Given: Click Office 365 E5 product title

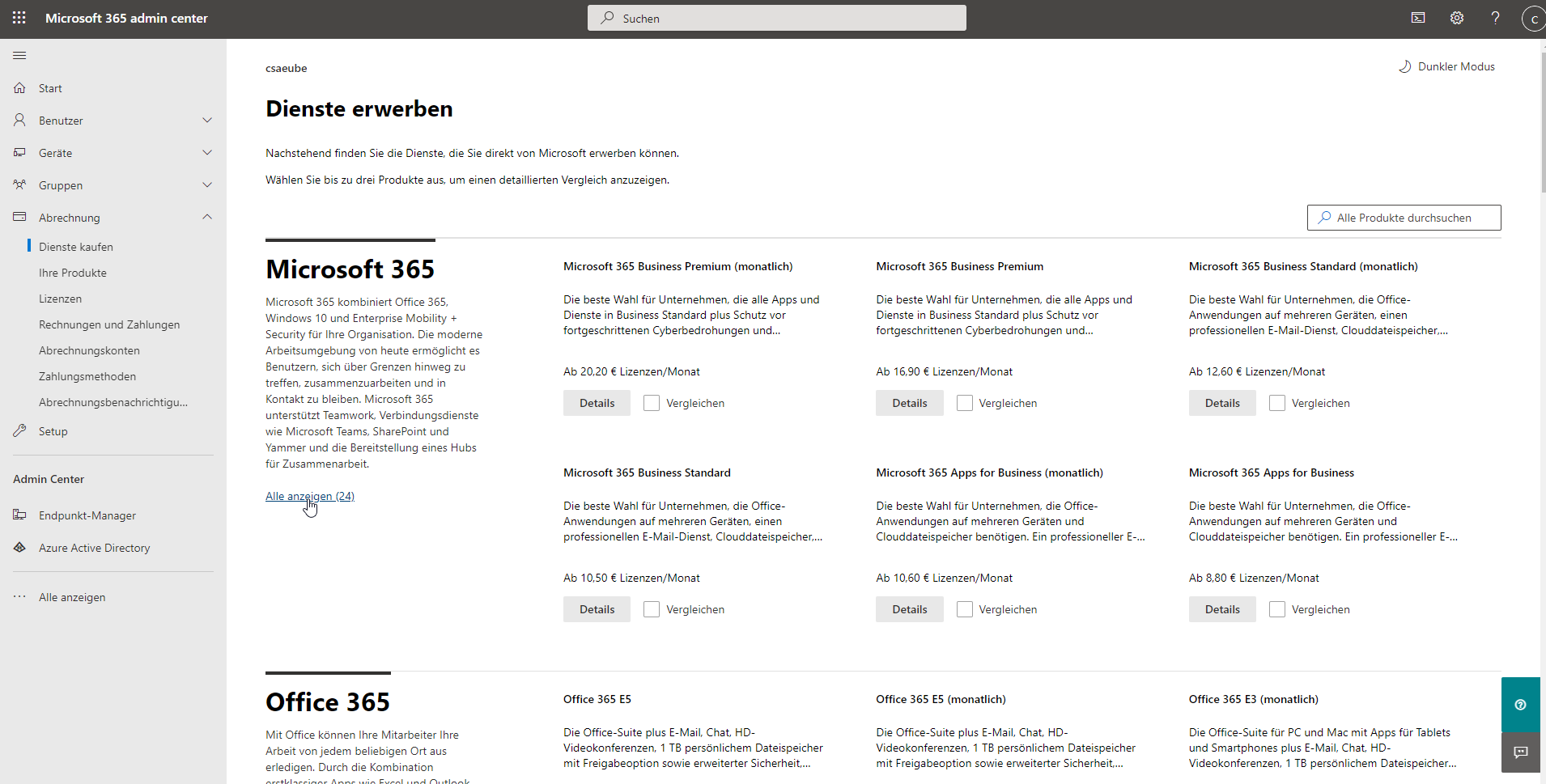Looking at the screenshot, I should (597, 699).
